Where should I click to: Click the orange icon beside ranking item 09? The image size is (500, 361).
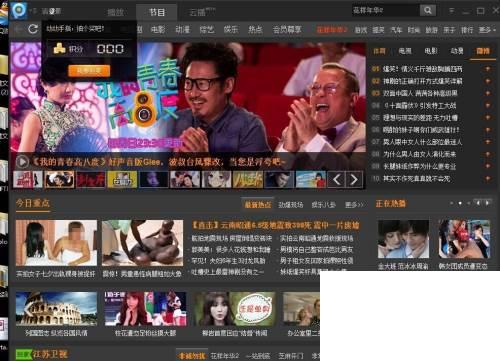pos(488,166)
